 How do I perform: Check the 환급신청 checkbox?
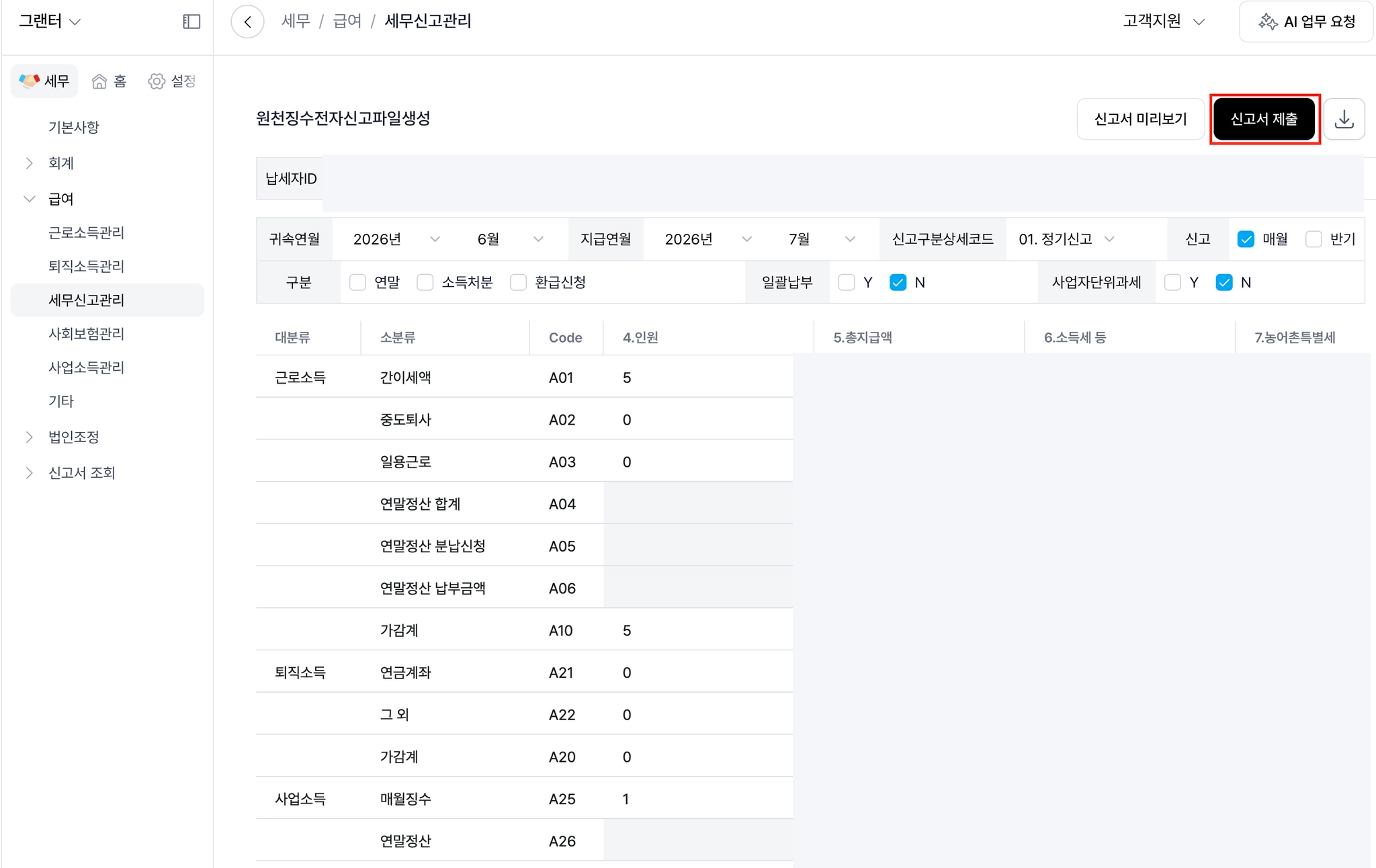[x=518, y=282]
